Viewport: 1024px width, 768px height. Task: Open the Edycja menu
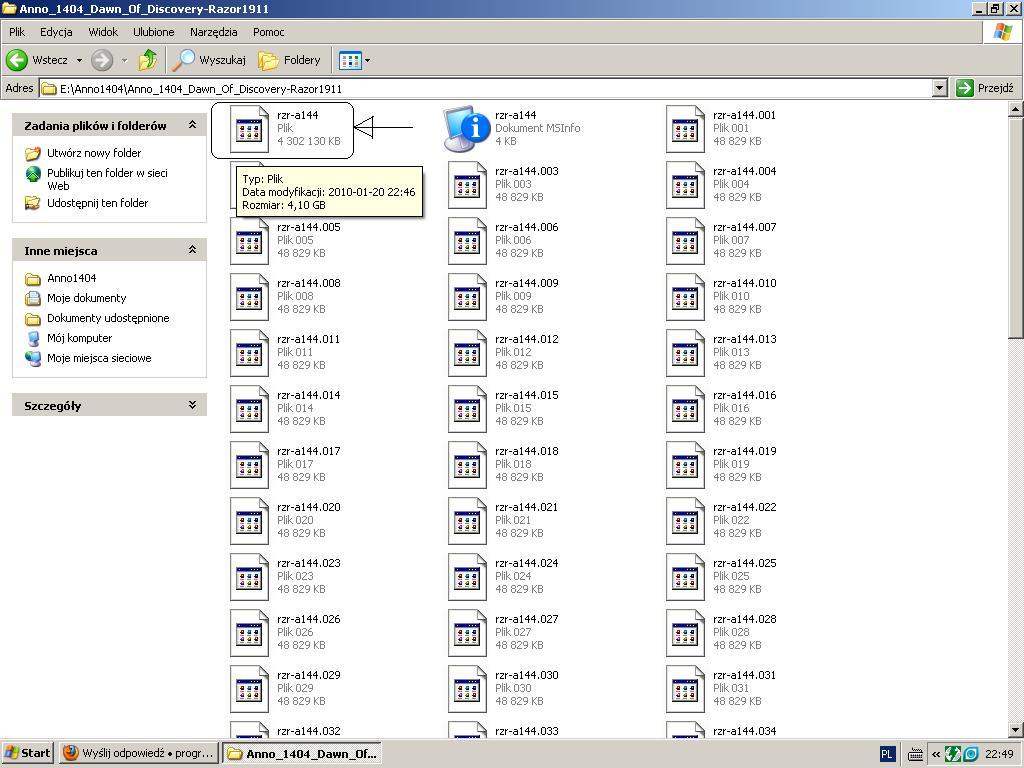(56, 32)
